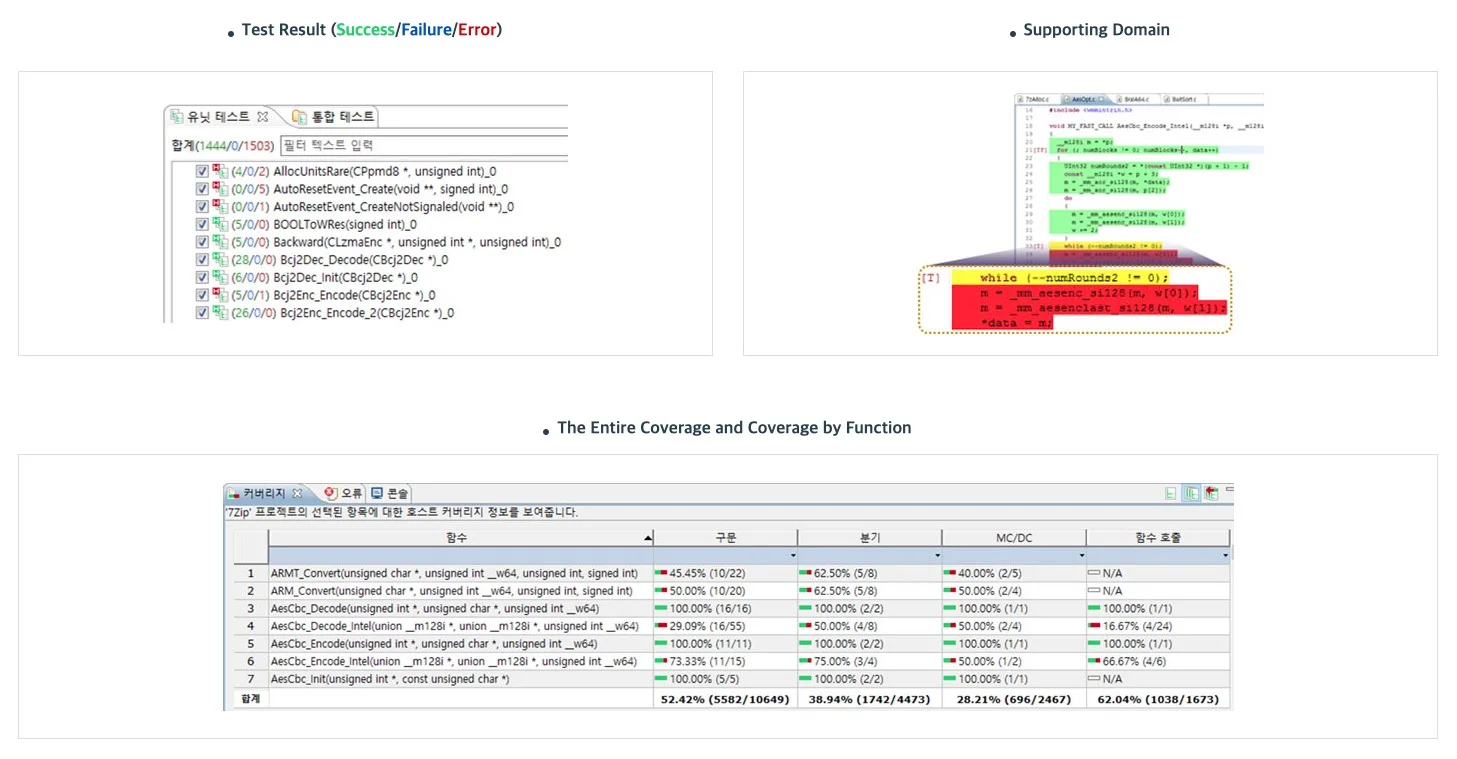Click the 커버리지 tab's coverage icon
This screenshot has width=1457, height=759.
click(x=234, y=493)
